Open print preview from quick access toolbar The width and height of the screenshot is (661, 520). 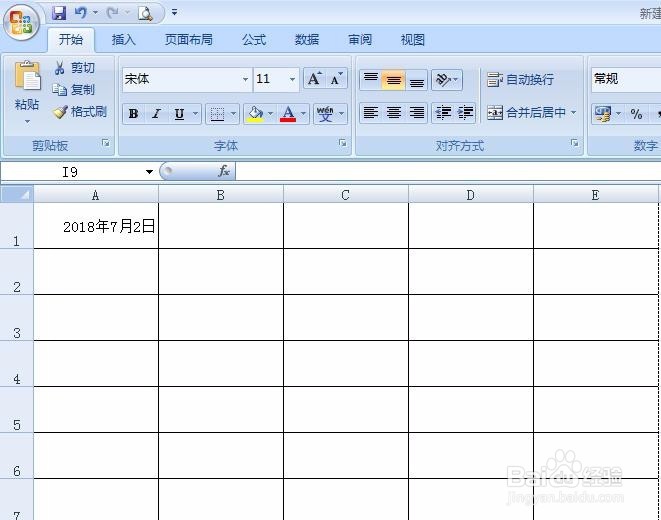pos(145,13)
